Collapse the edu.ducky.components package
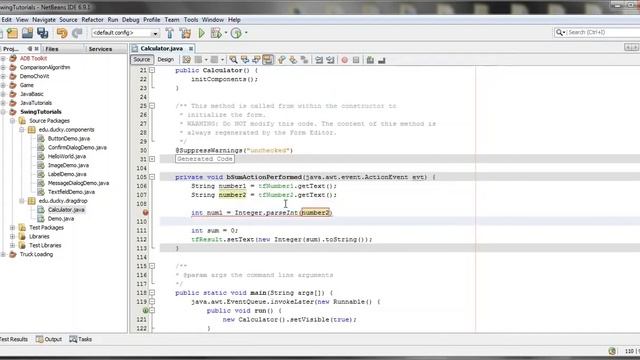The image size is (640, 360). [22, 130]
